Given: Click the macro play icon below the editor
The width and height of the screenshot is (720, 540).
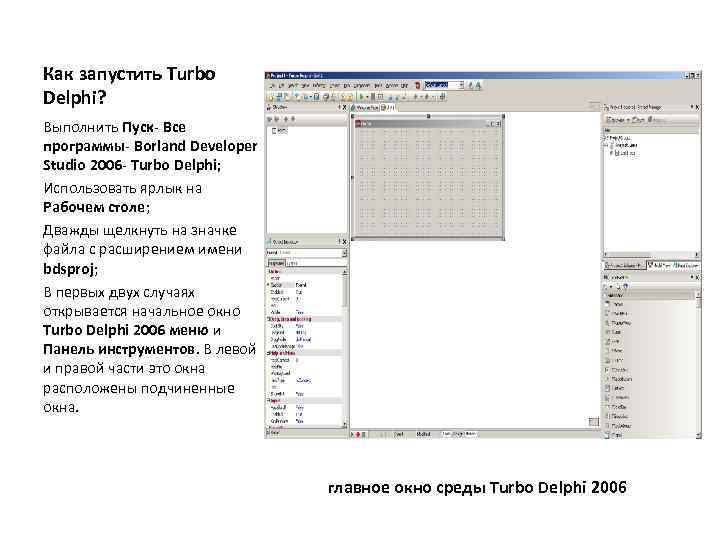Looking at the screenshot, I should coord(353,434).
